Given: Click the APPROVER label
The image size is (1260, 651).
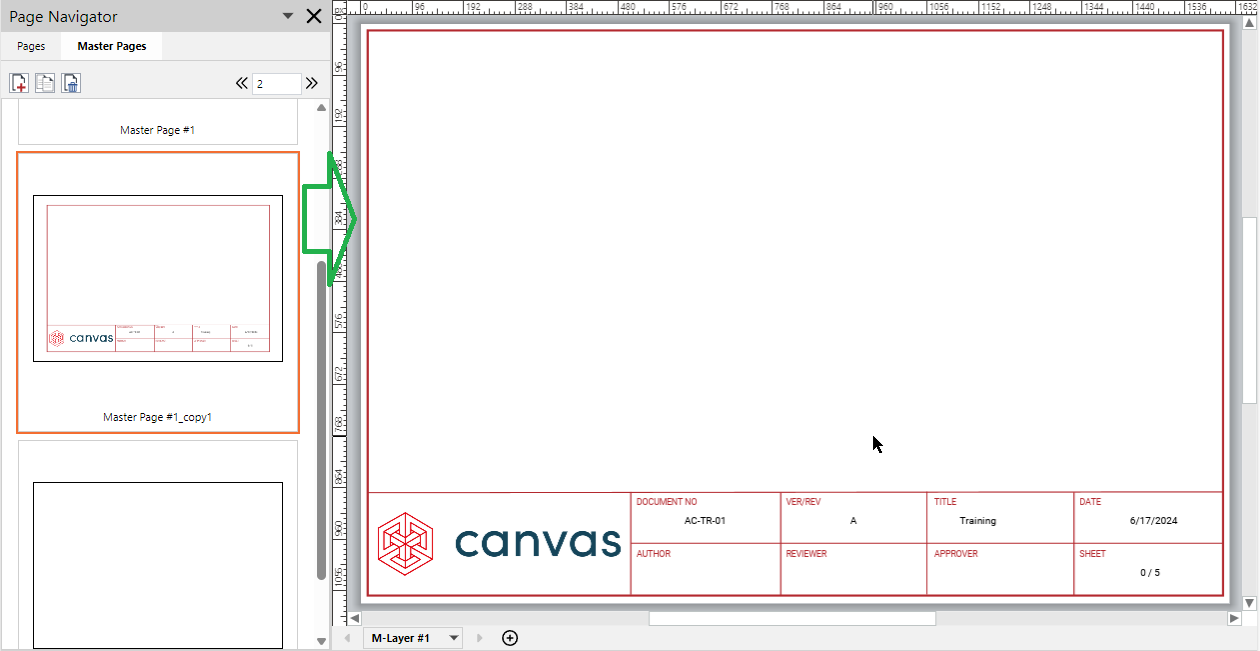Looking at the screenshot, I should [x=956, y=554].
